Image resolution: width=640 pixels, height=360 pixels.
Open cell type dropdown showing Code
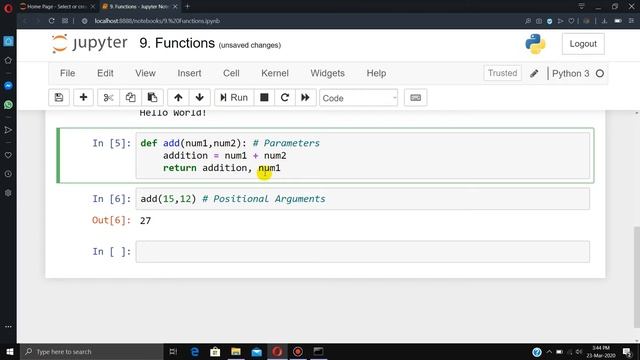[358, 98]
